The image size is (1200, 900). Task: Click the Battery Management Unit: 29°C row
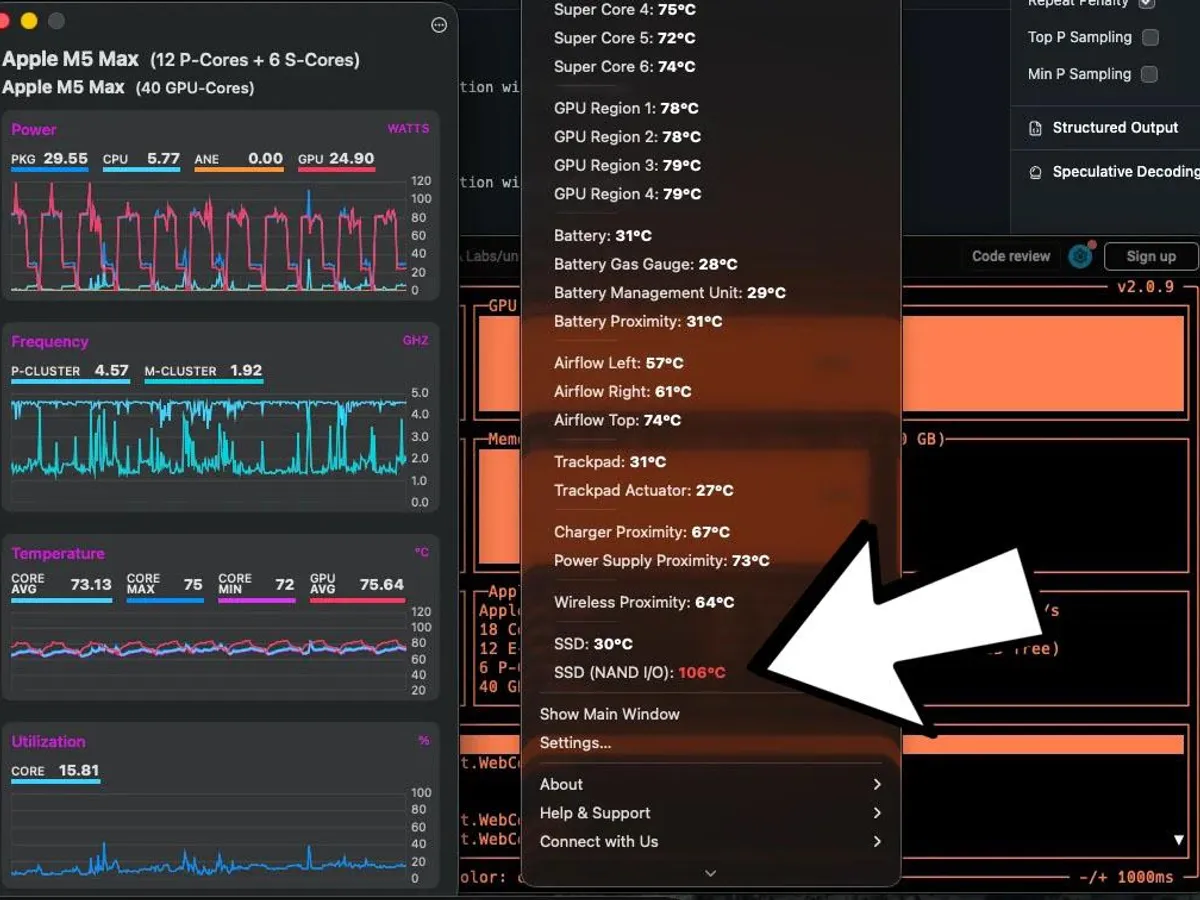point(670,293)
